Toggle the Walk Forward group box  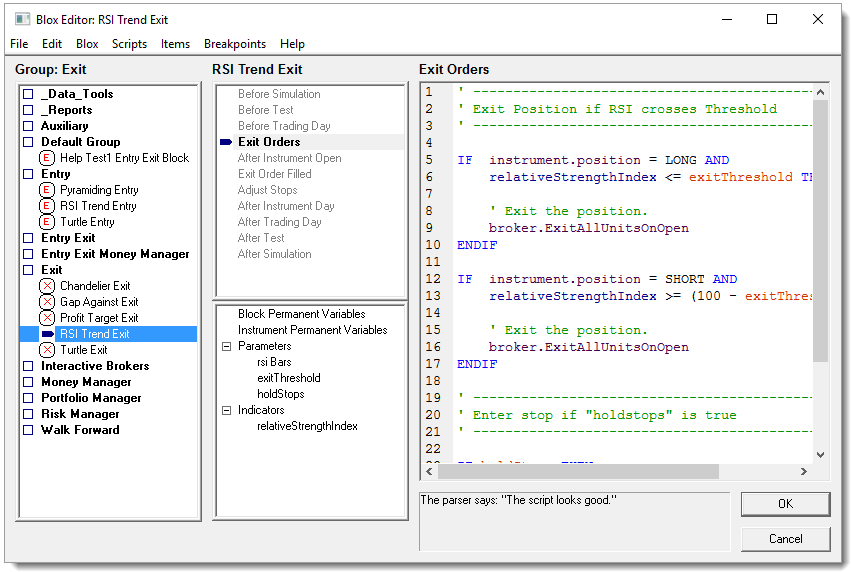click(x=28, y=430)
